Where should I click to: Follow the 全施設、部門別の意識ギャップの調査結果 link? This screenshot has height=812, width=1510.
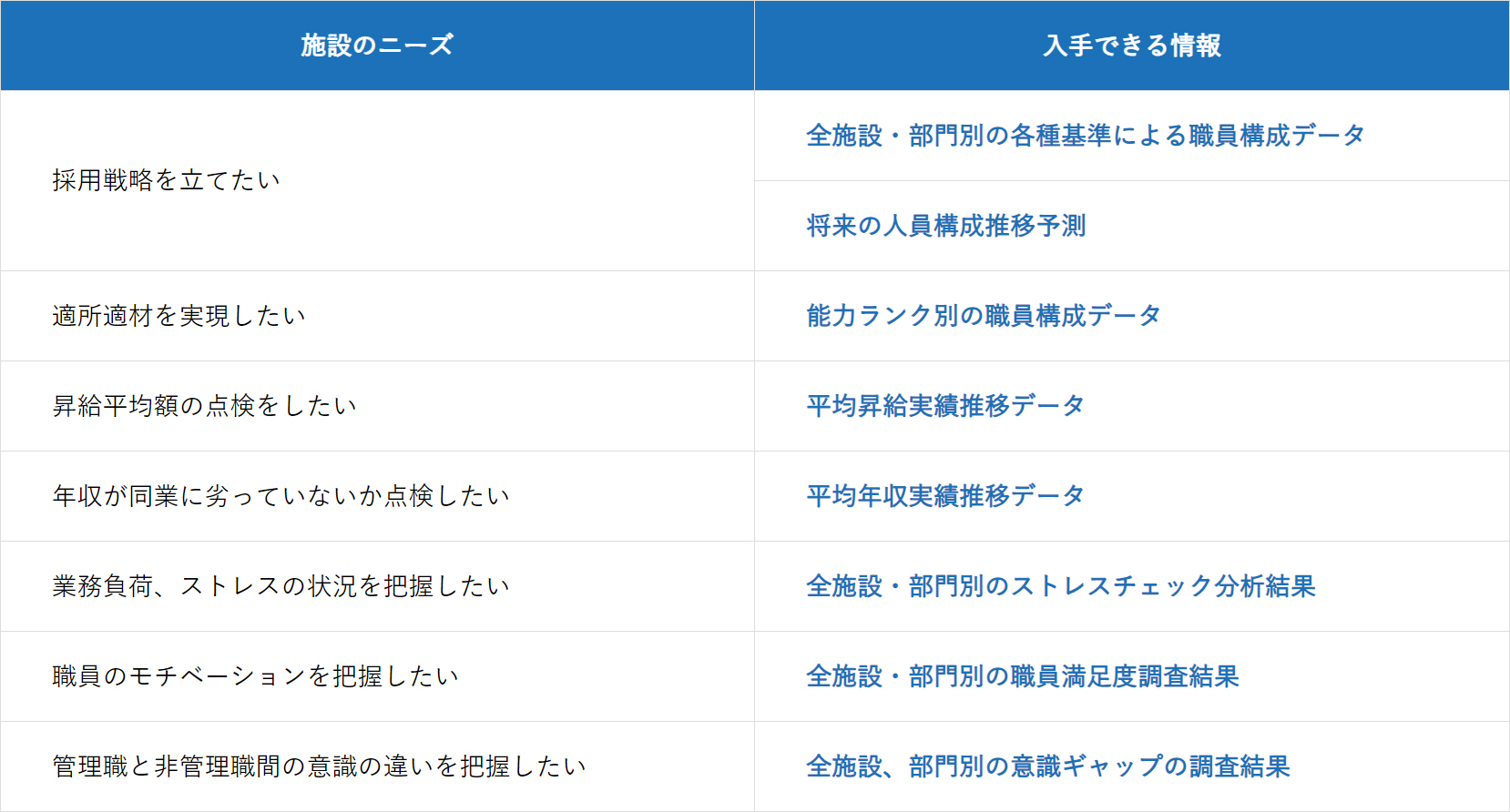coord(1047,766)
